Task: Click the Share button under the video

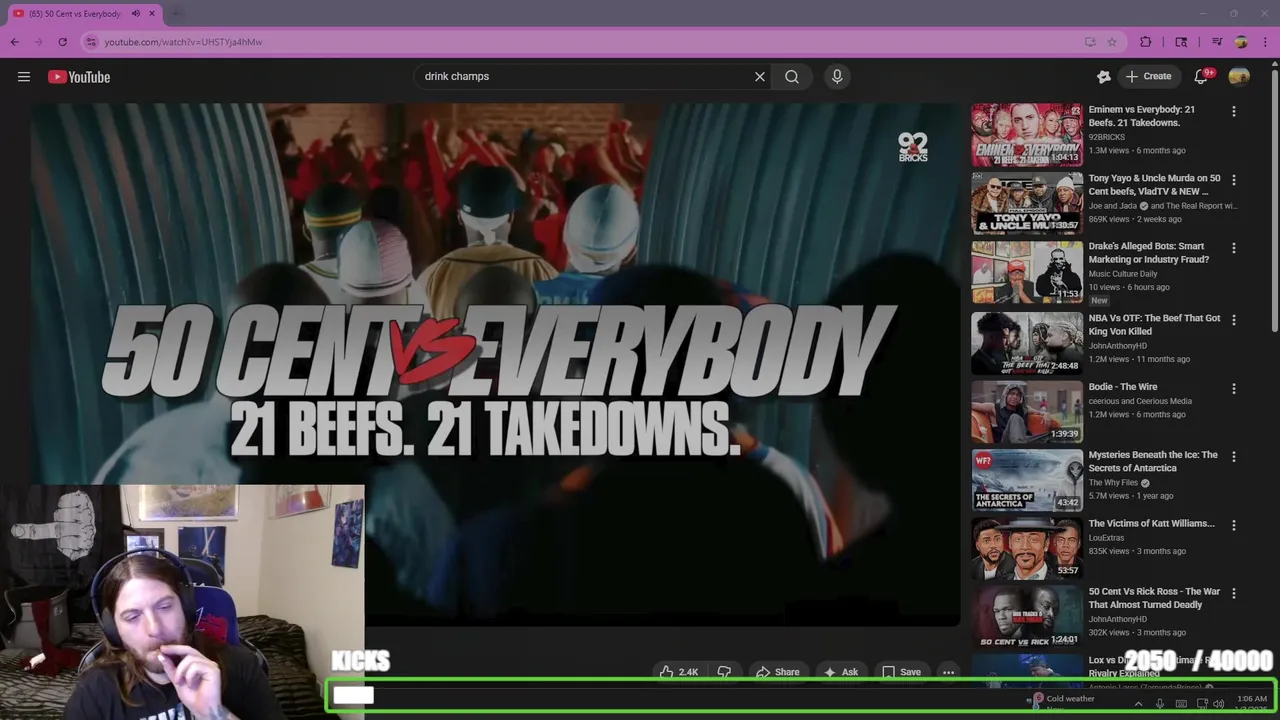Action: (x=777, y=672)
